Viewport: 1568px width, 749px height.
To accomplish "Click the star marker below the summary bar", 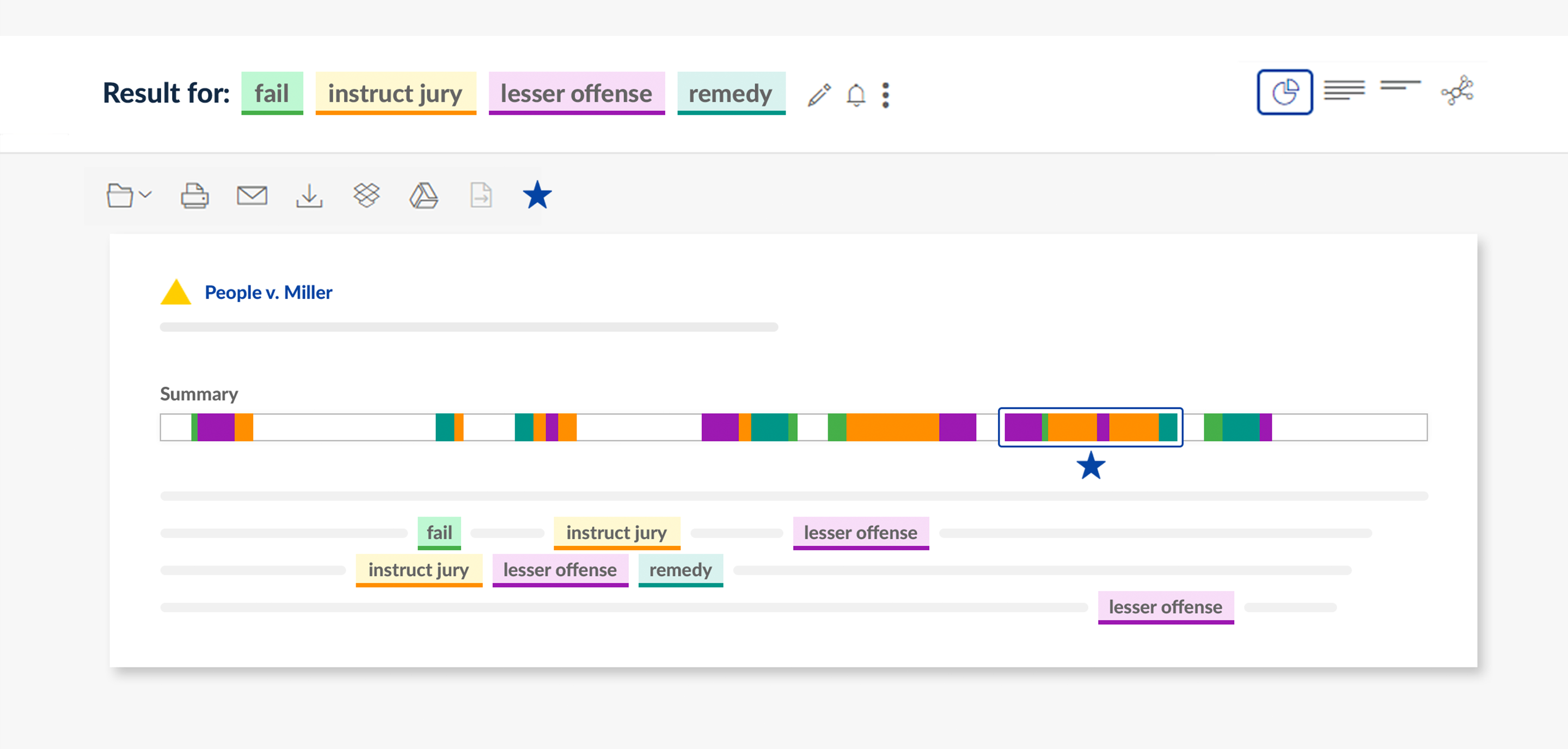I will click(x=1090, y=465).
